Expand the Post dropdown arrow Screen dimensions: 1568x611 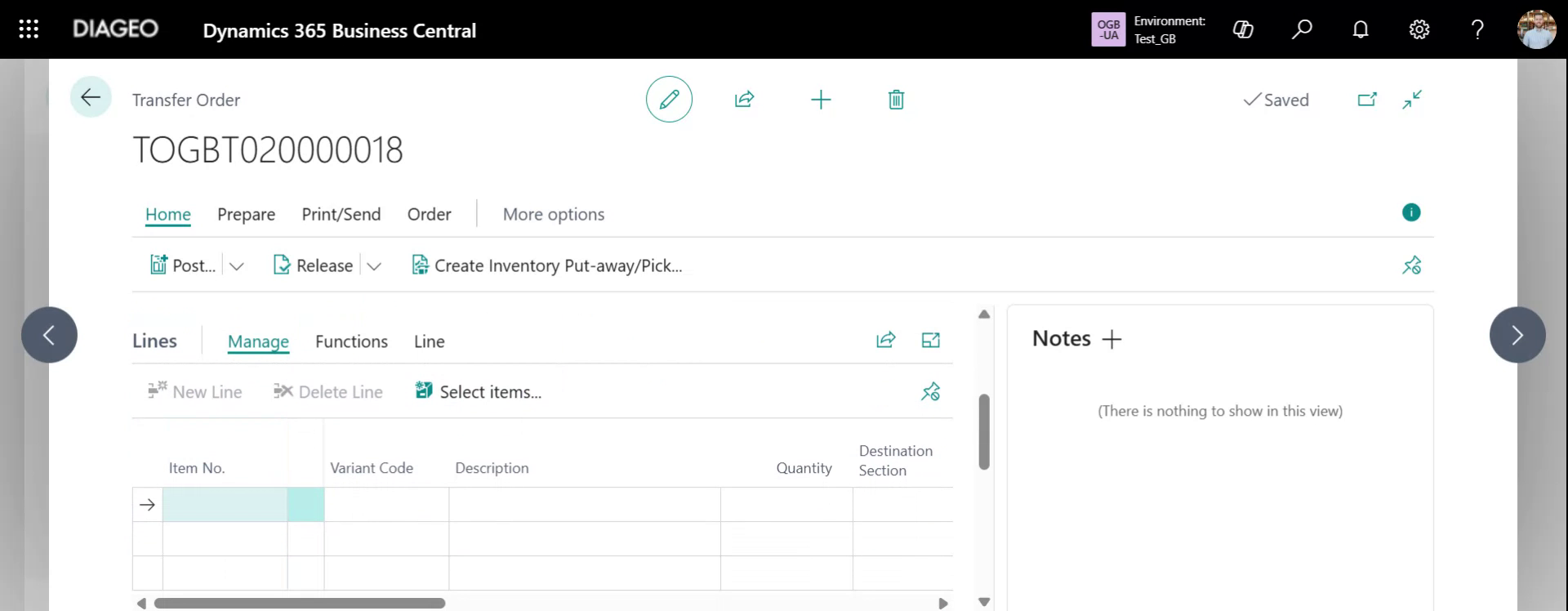point(237,265)
